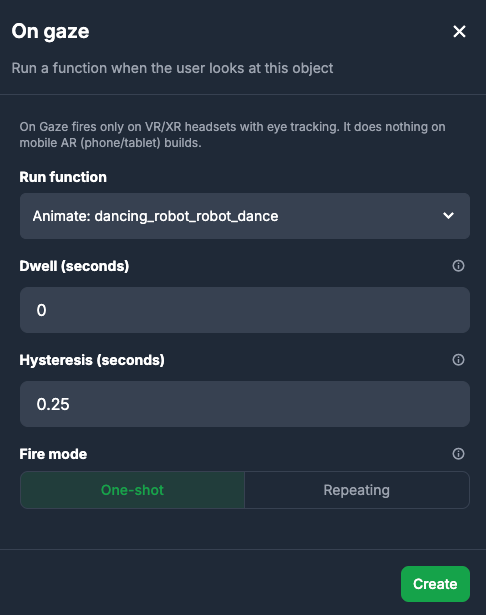This screenshot has width=486, height=615.
Task: Click the 0.25 value in Hysteresis
Action: coord(53,404)
